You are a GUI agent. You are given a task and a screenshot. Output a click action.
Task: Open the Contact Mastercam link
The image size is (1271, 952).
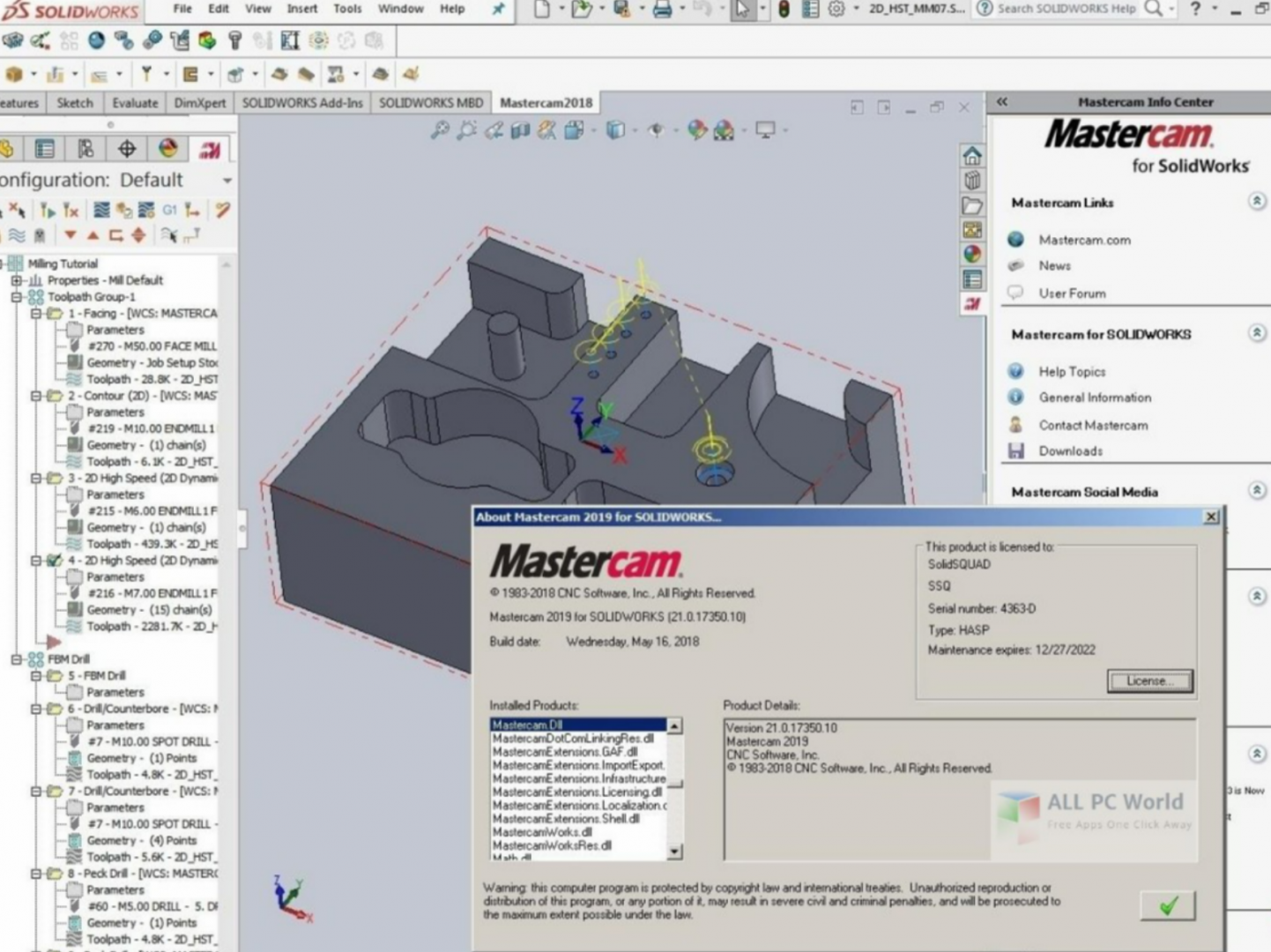1093,425
